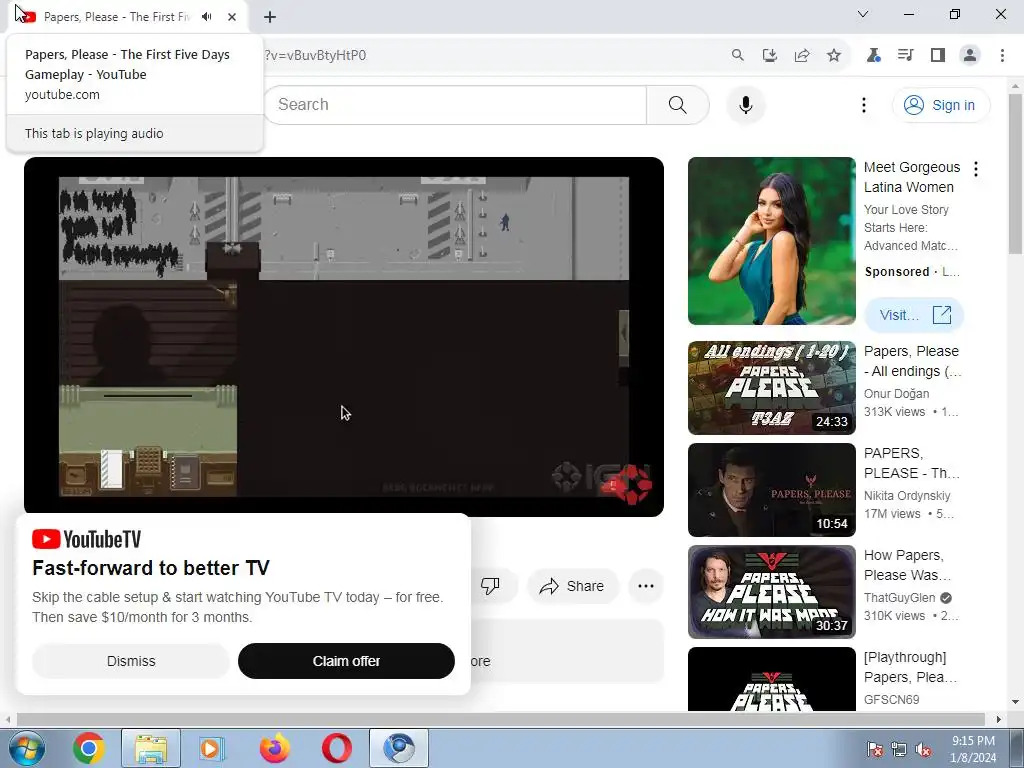Screen dimensions: 1024x768
Task: Open a new browser tab
Action: 270,17
